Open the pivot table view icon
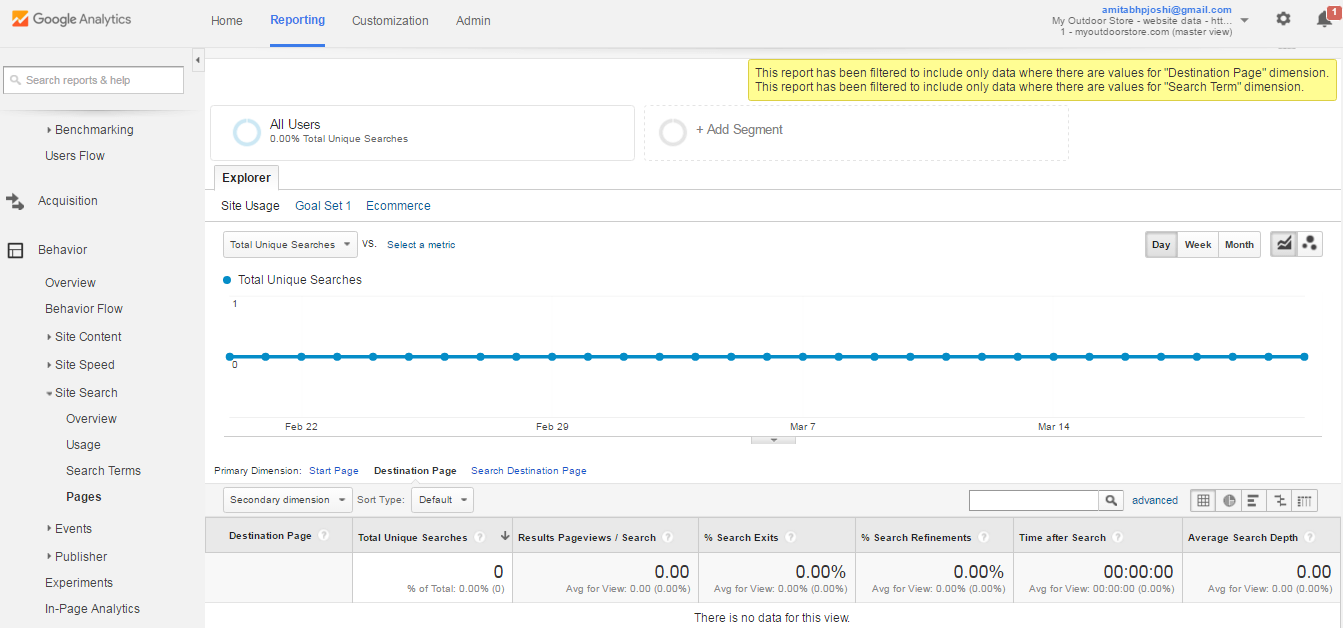This screenshot has width=1343, height=628. 1305,500
